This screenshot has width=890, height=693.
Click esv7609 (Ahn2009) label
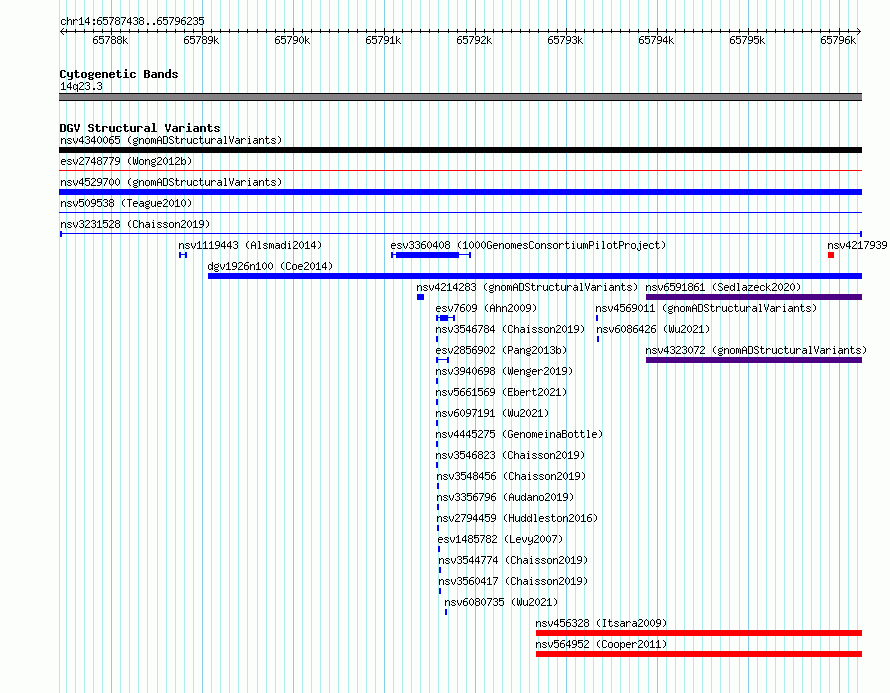click(x=486, y=308)
